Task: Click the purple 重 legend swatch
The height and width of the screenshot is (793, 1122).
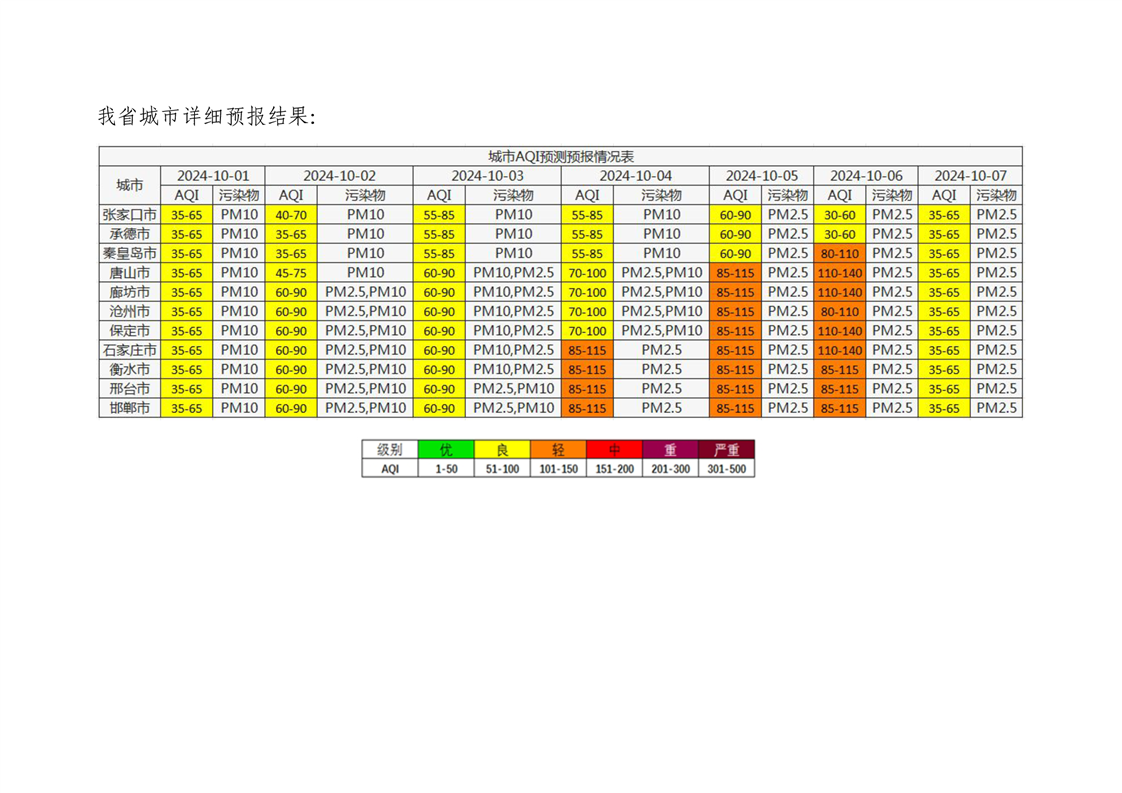Action: click(x=670, y=450)
